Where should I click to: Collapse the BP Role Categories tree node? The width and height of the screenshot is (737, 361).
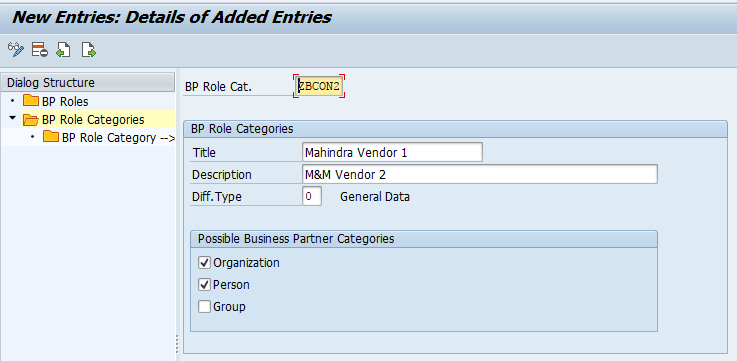tap(12, 118)
